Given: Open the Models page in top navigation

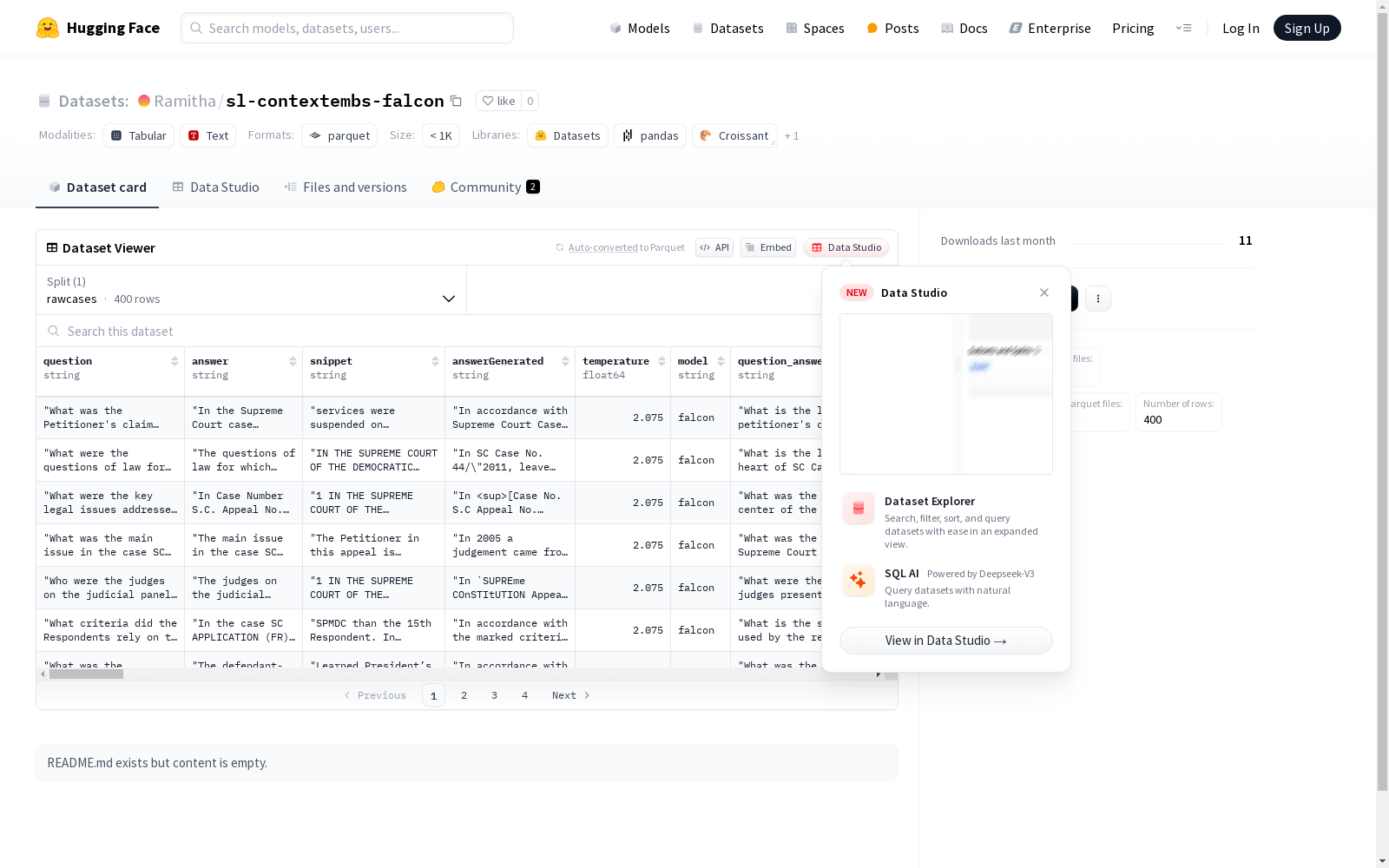Looking at the screenshot, I should point(640,28).
